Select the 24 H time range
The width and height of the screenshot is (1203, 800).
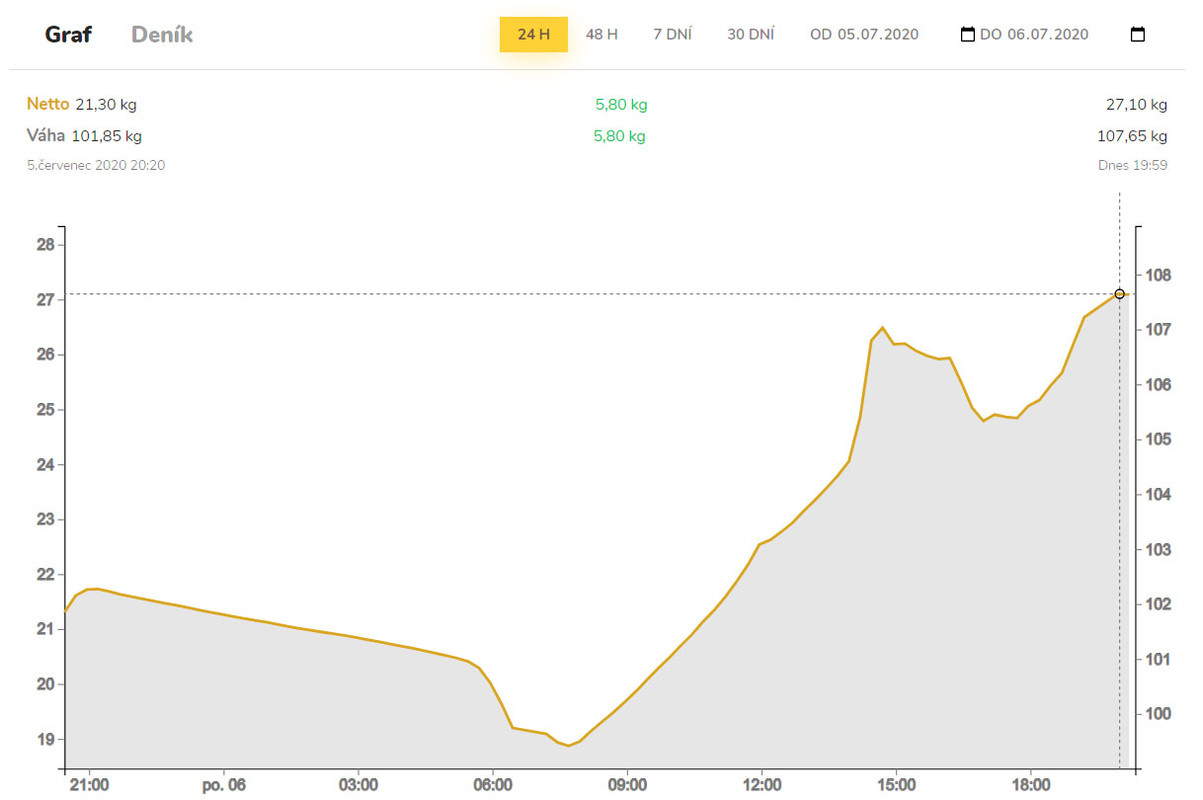click(534, 34)
